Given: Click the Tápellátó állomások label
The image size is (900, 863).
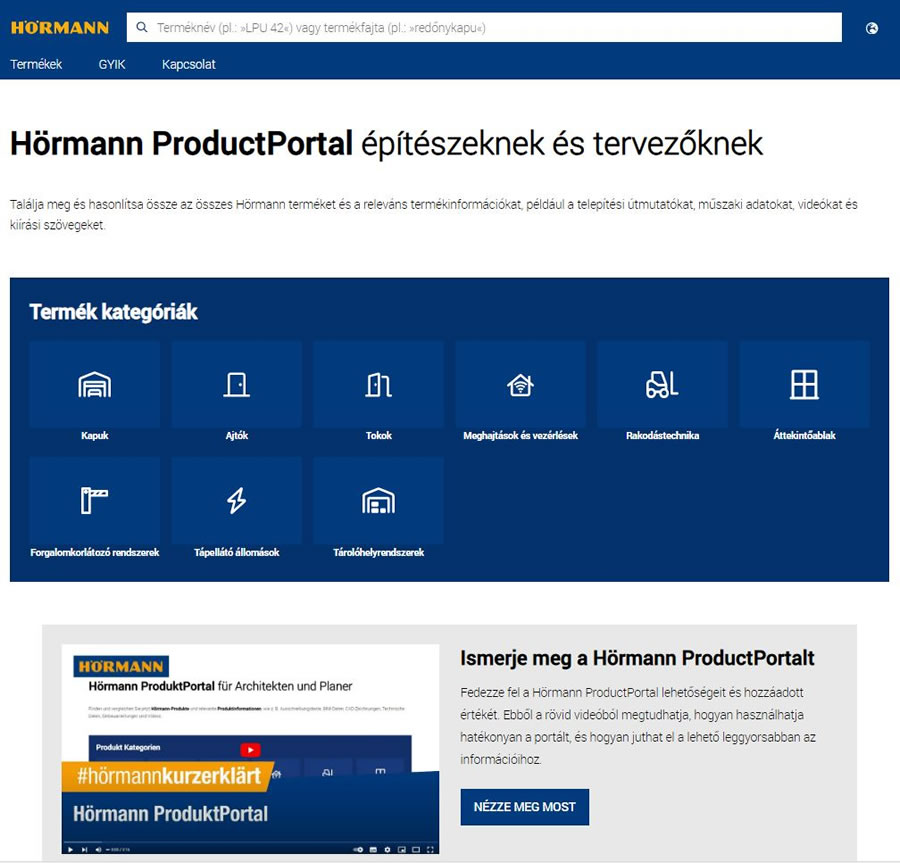Looking at the screenshot, I should click(236, 552).
